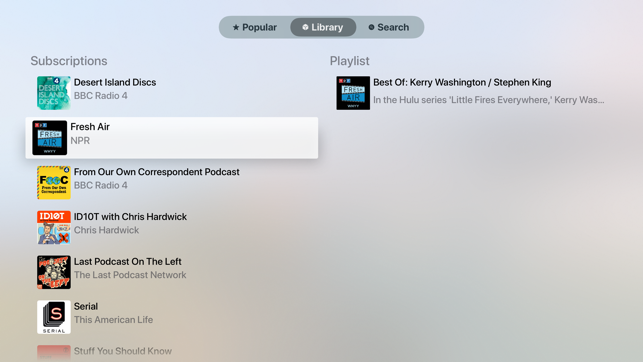Select the Fresh Air cover icon

click(50, 138)
